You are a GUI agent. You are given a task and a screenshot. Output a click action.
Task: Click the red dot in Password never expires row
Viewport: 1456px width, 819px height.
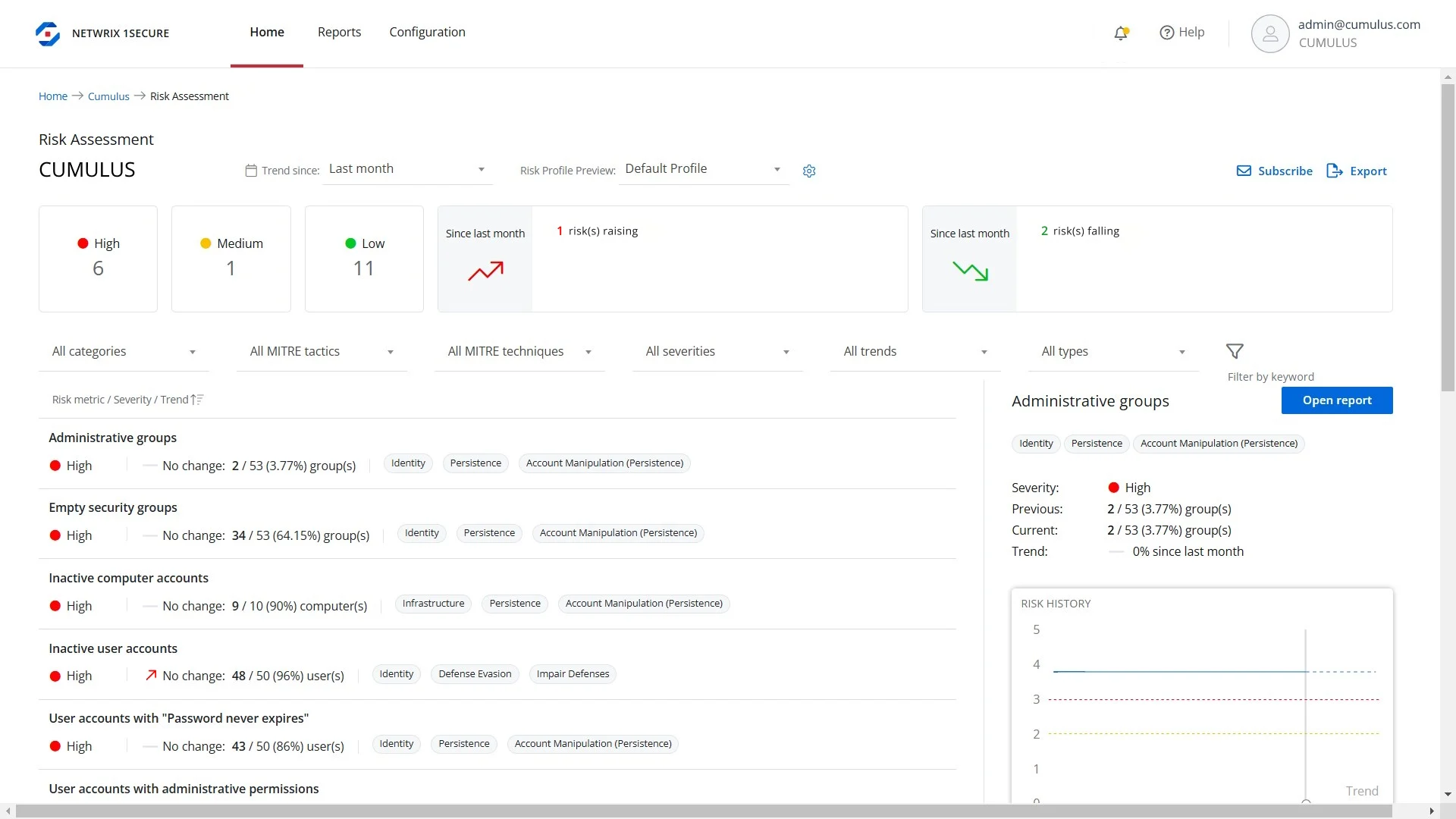[x=55, y=746]
